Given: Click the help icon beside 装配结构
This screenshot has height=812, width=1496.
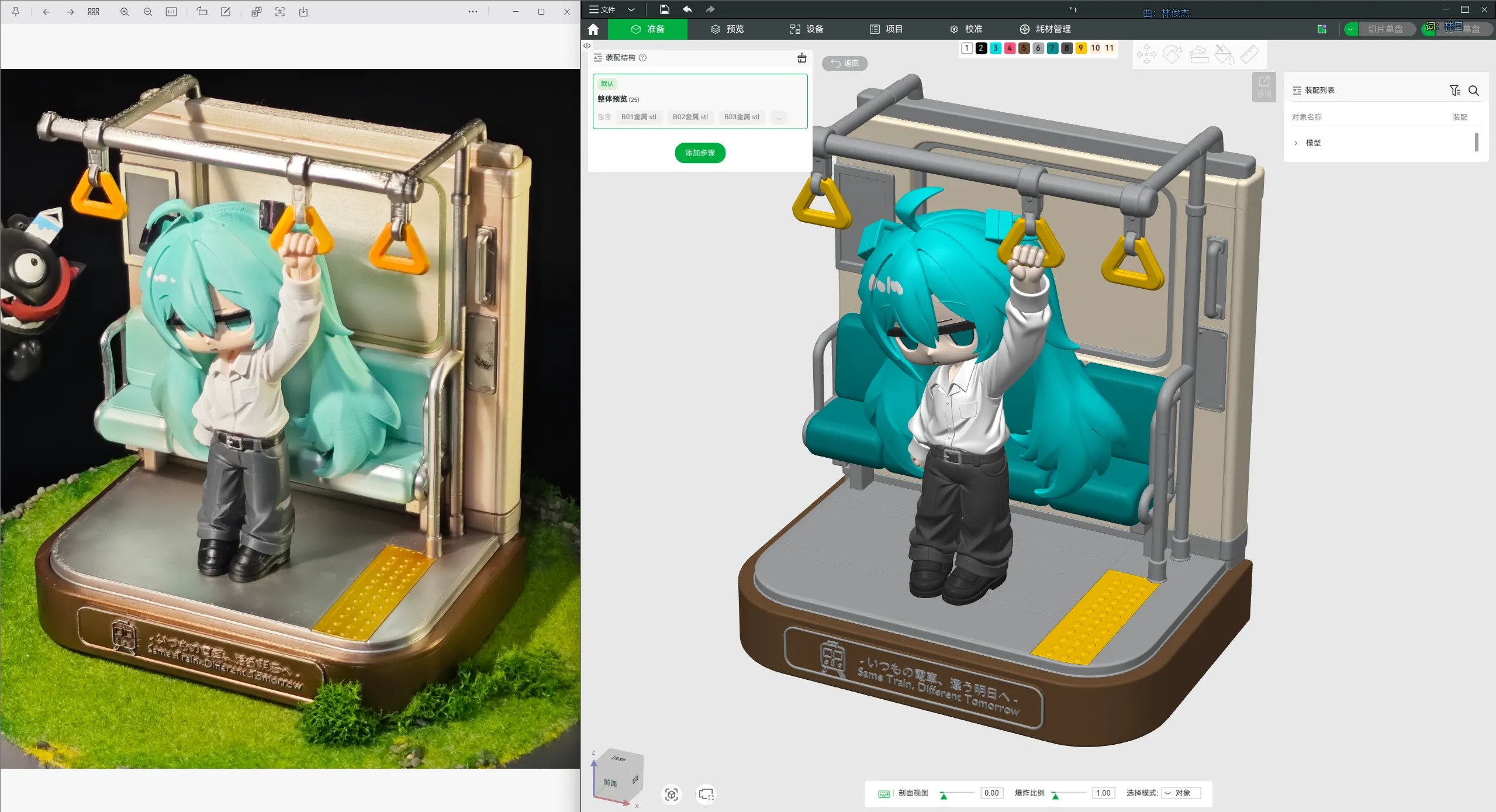Looking at the screenshot, I should point(643,58).
